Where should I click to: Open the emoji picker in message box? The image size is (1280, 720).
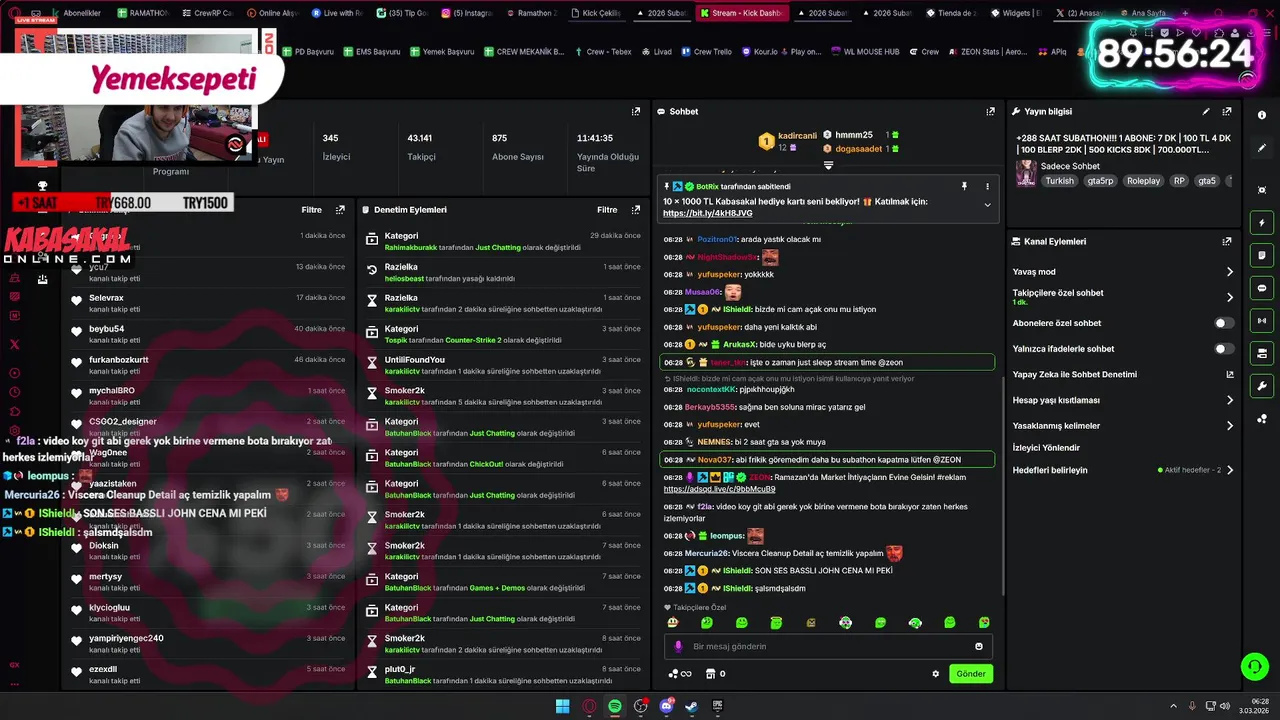(x=979, y=647)
